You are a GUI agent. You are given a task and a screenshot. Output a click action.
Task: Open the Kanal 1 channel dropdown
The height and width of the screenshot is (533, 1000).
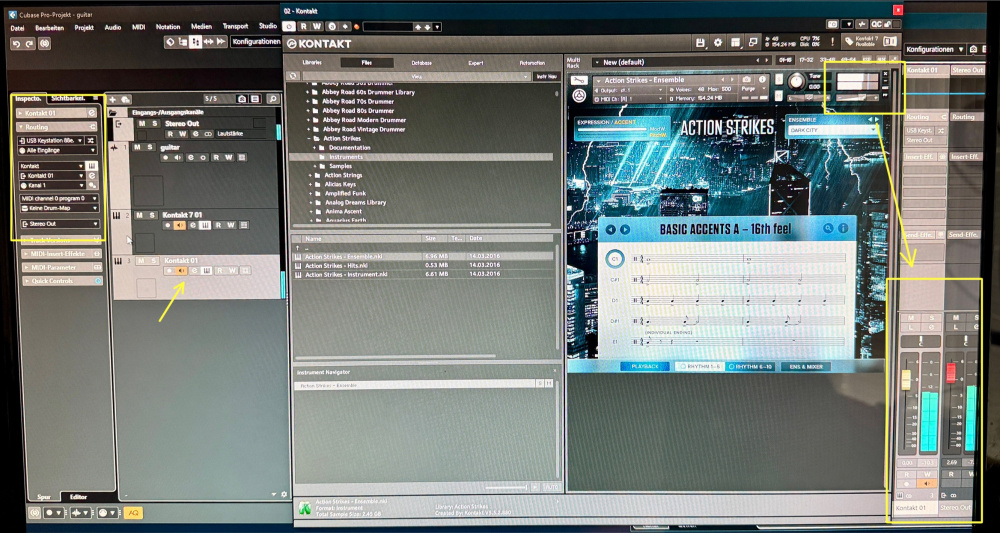coord(53,185)
